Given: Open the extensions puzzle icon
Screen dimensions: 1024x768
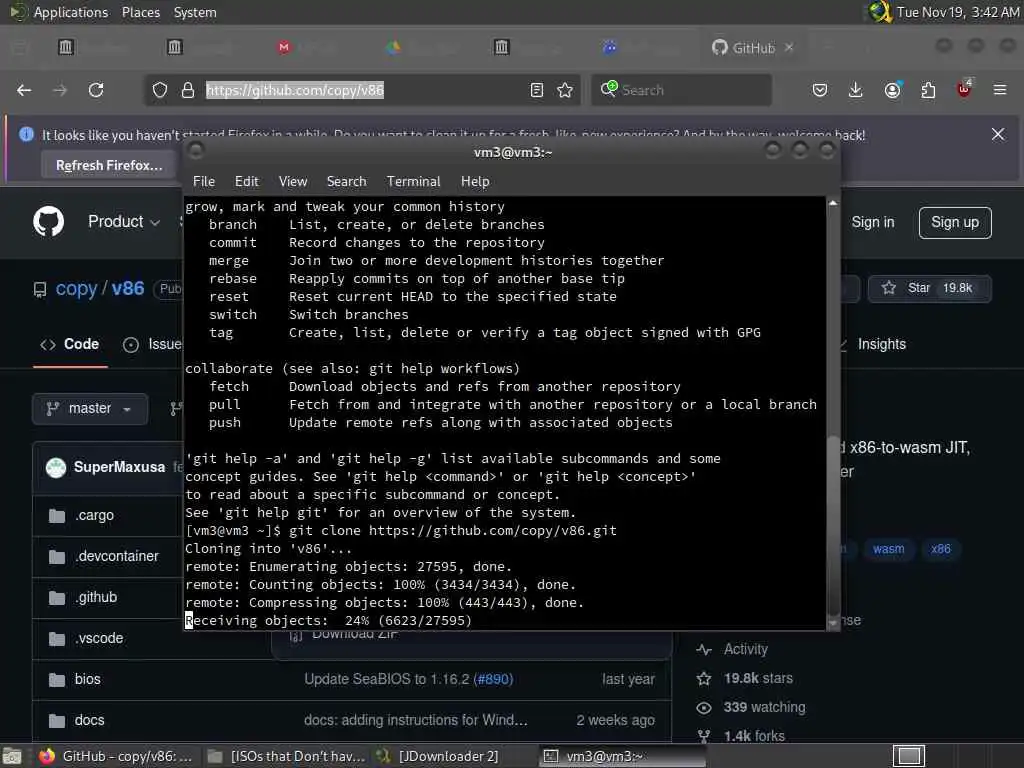Looking at the screenshot, I should click(x=928, y=90).
